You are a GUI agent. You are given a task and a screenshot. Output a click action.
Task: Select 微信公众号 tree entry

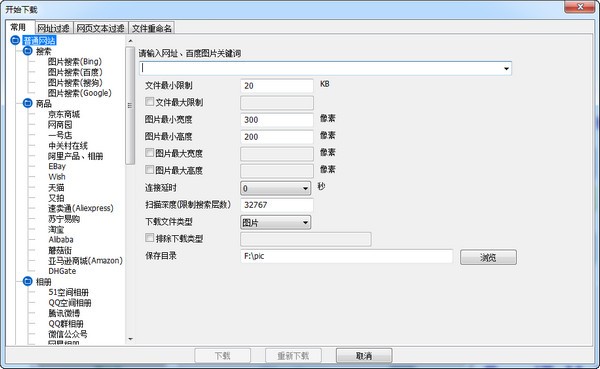68,334
